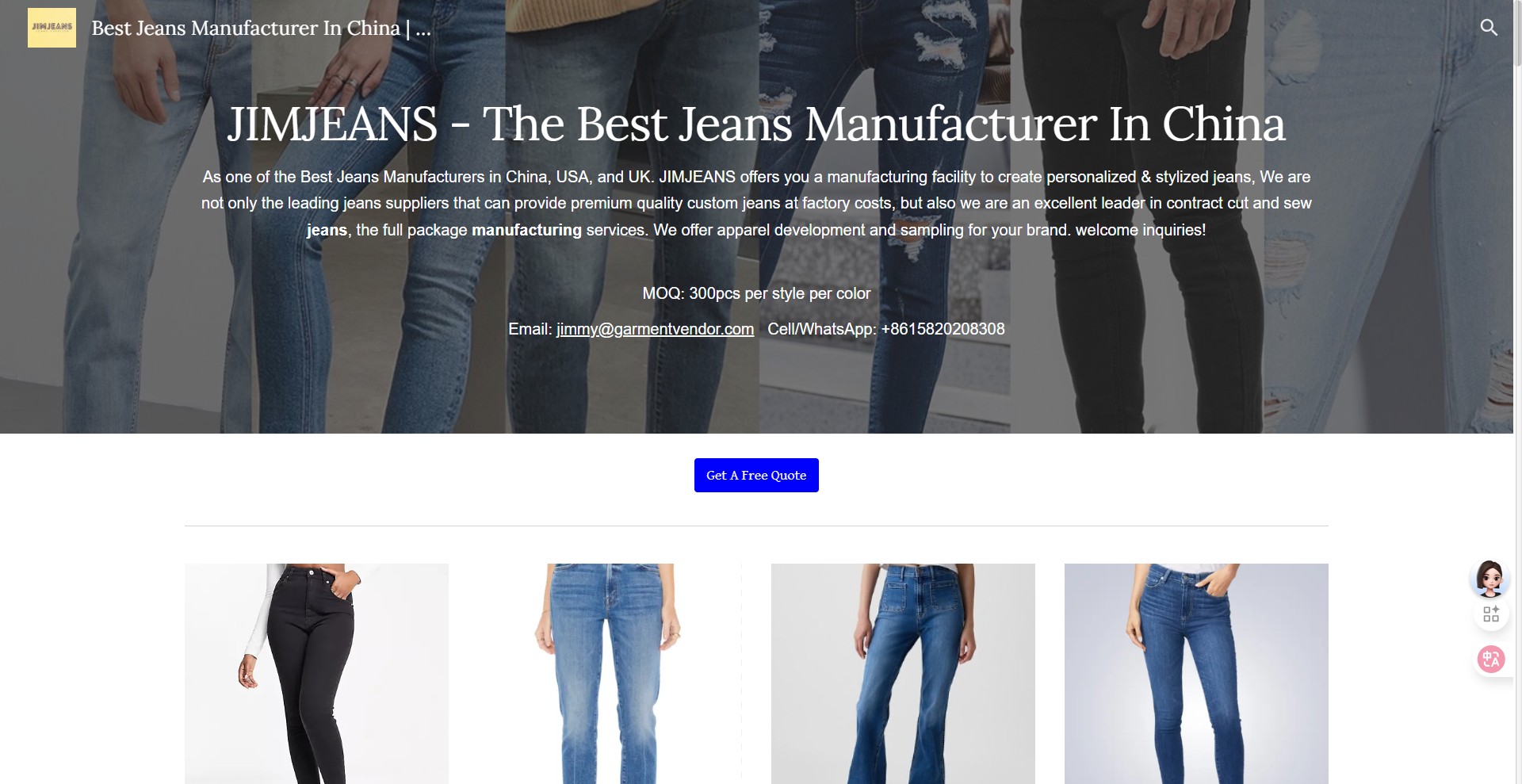Click the horizontal divider below the quote button
The height and width of the screenshot is (784, 1522).
click(x=756, y=526)
